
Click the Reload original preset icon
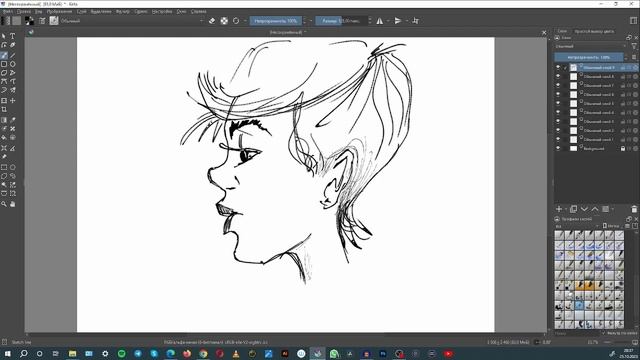point(236,20)
